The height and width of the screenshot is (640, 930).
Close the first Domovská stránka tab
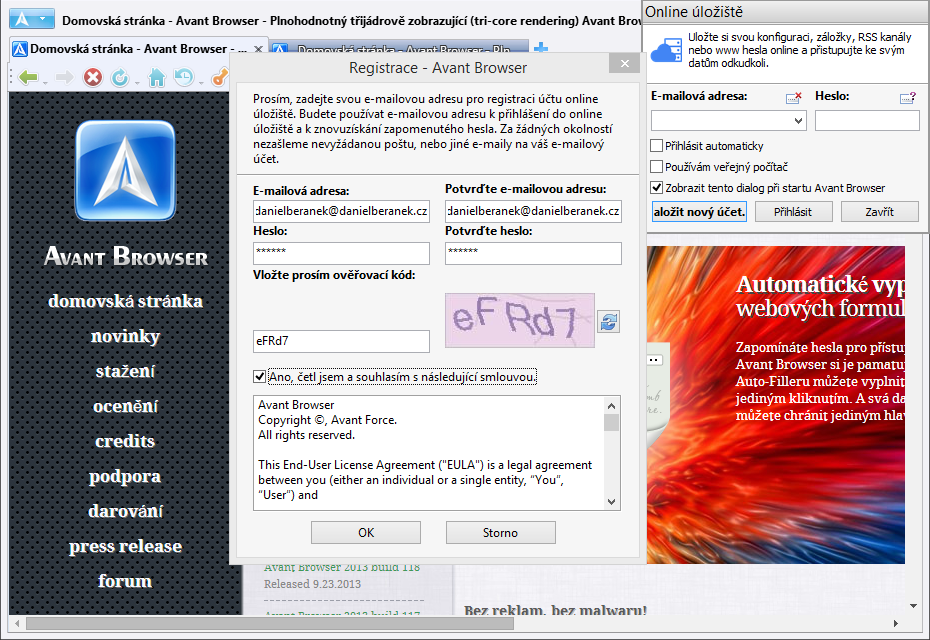(x=258, y=49)
